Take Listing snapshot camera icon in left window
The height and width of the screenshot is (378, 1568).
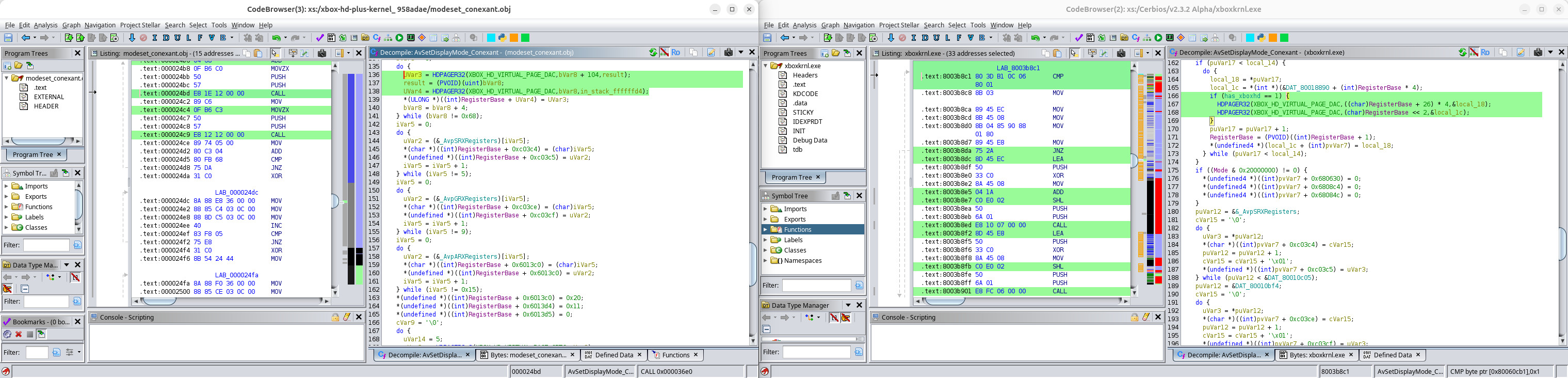322,53
